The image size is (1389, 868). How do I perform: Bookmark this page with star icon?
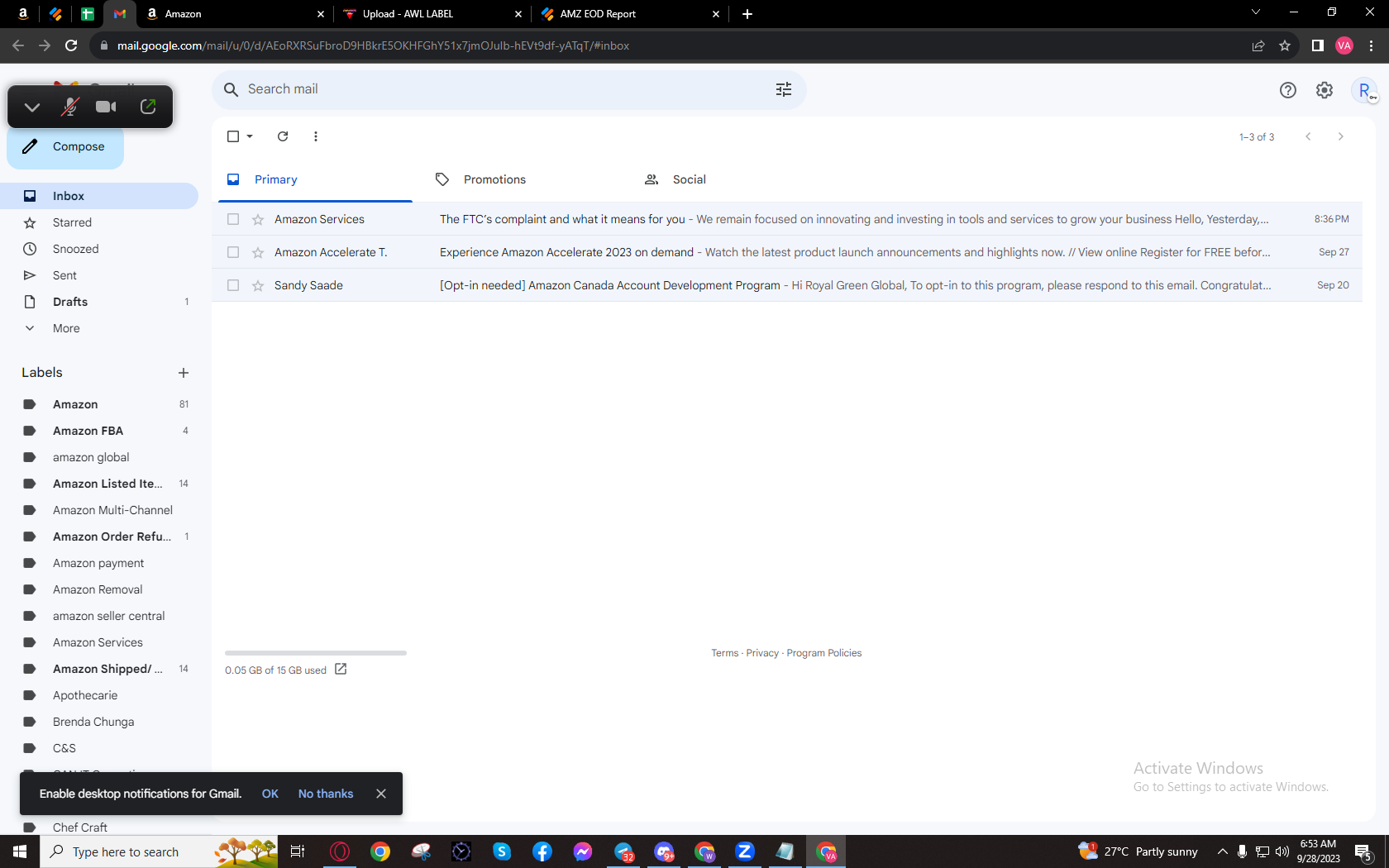tap(1285, 45)
